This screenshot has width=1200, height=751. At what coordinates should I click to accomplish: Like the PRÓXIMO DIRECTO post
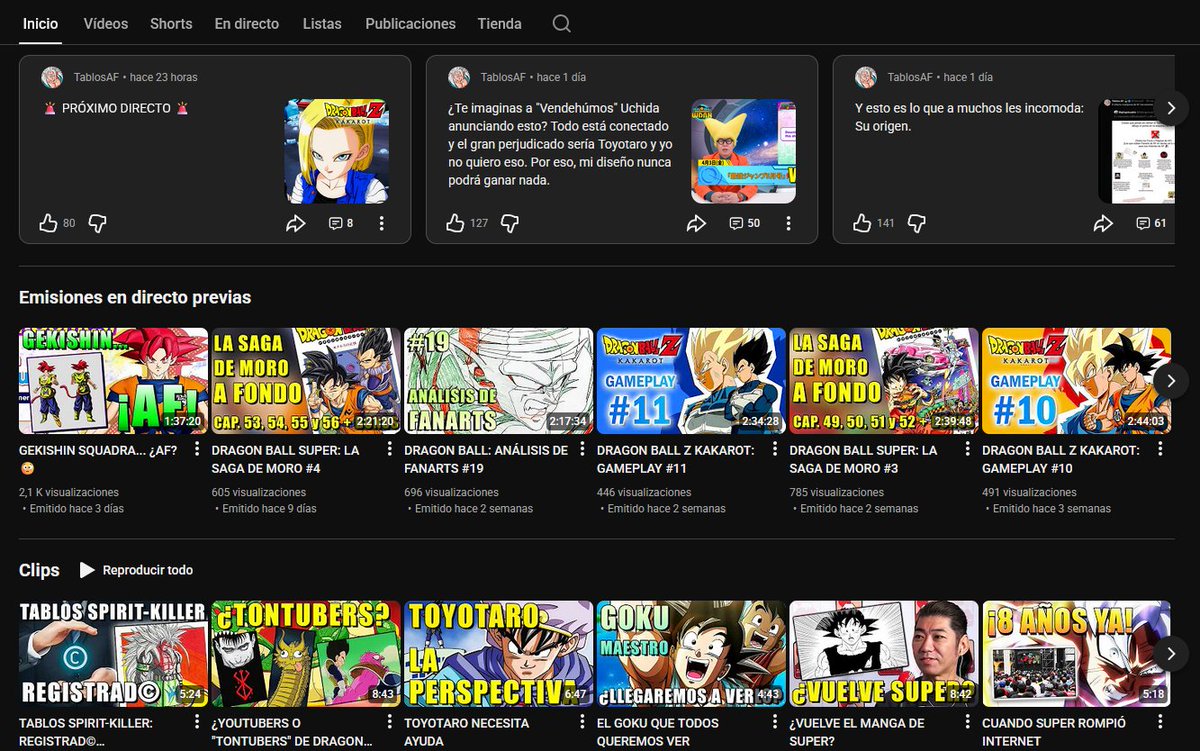tap(48, 223)
